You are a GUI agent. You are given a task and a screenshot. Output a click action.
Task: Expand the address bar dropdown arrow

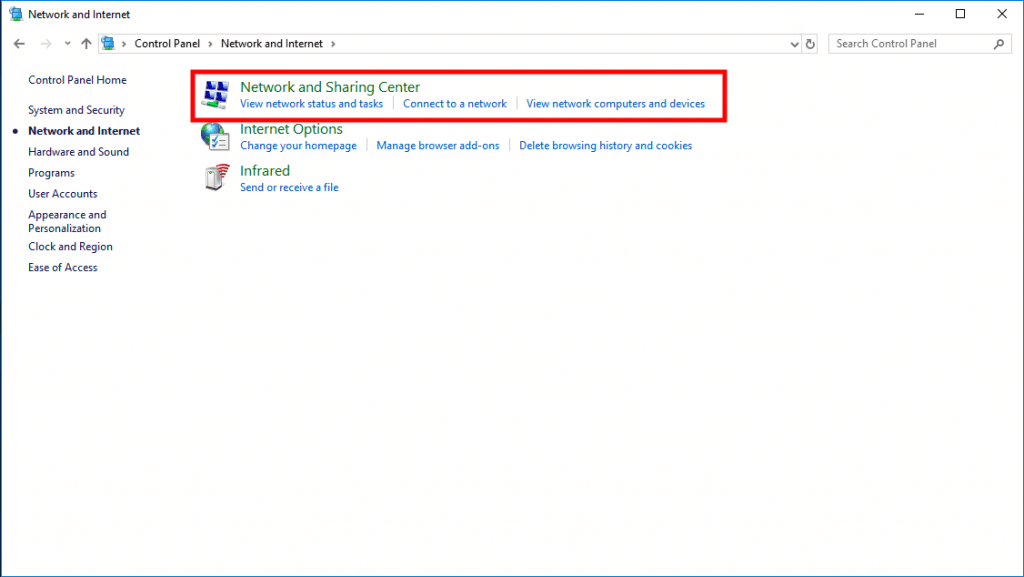pos(794,43)
